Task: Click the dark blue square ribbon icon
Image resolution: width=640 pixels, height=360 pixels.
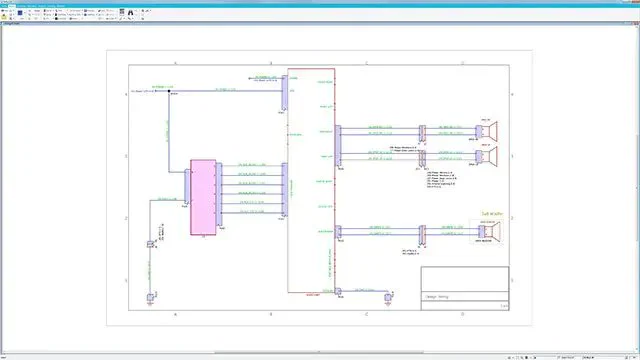Action: [20, 13]
